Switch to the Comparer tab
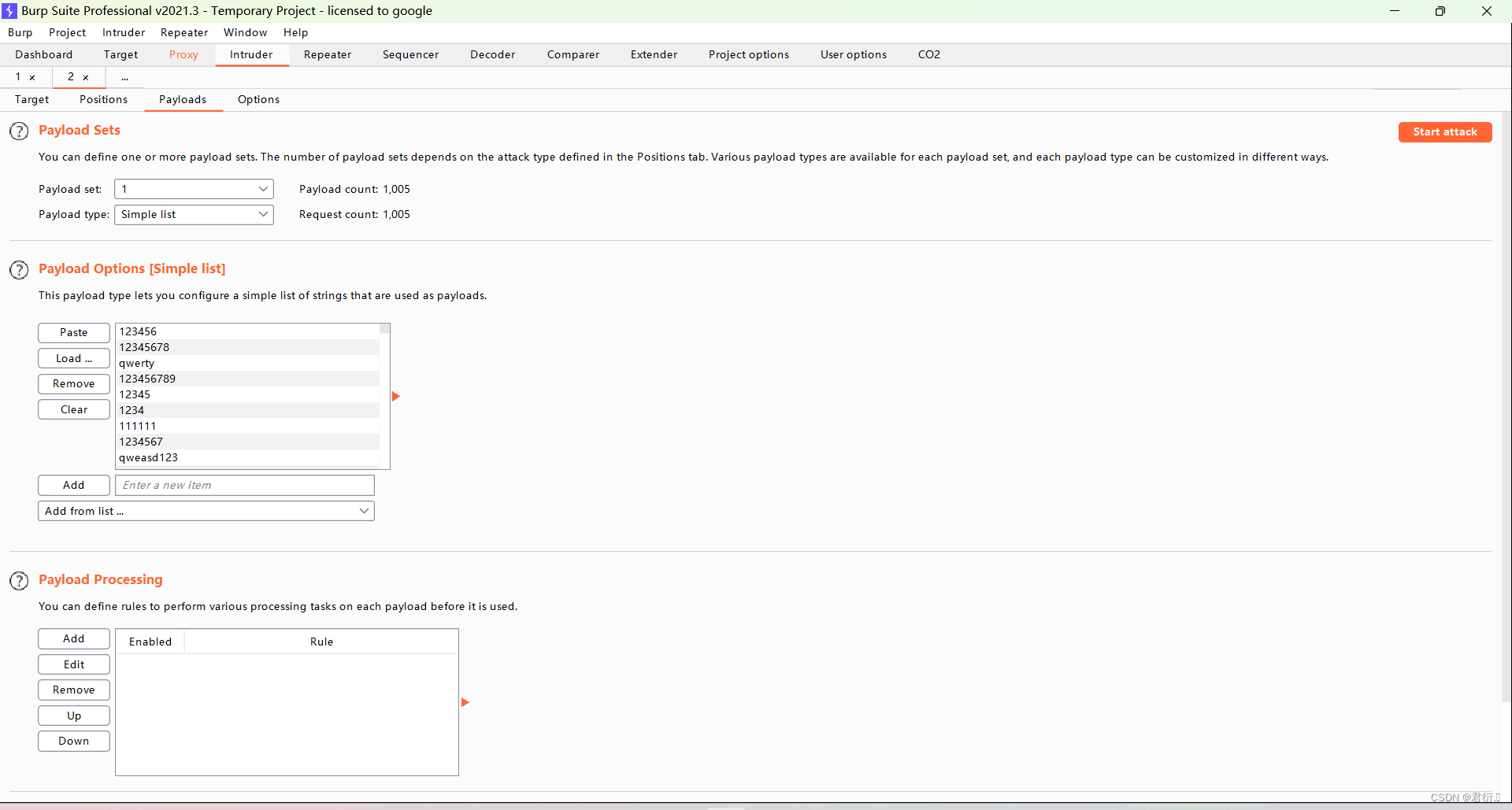1512x810 pixels. (x=573, y=54)
